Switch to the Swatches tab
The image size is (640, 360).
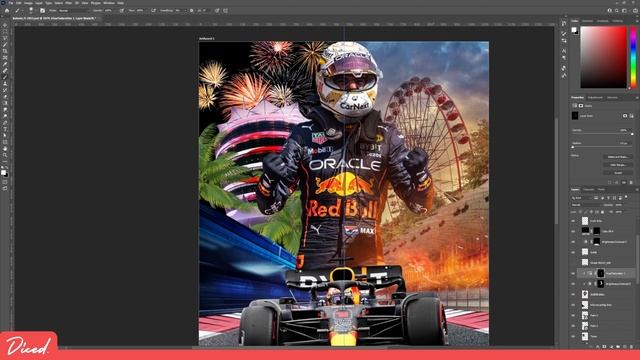tap(587, 21)
